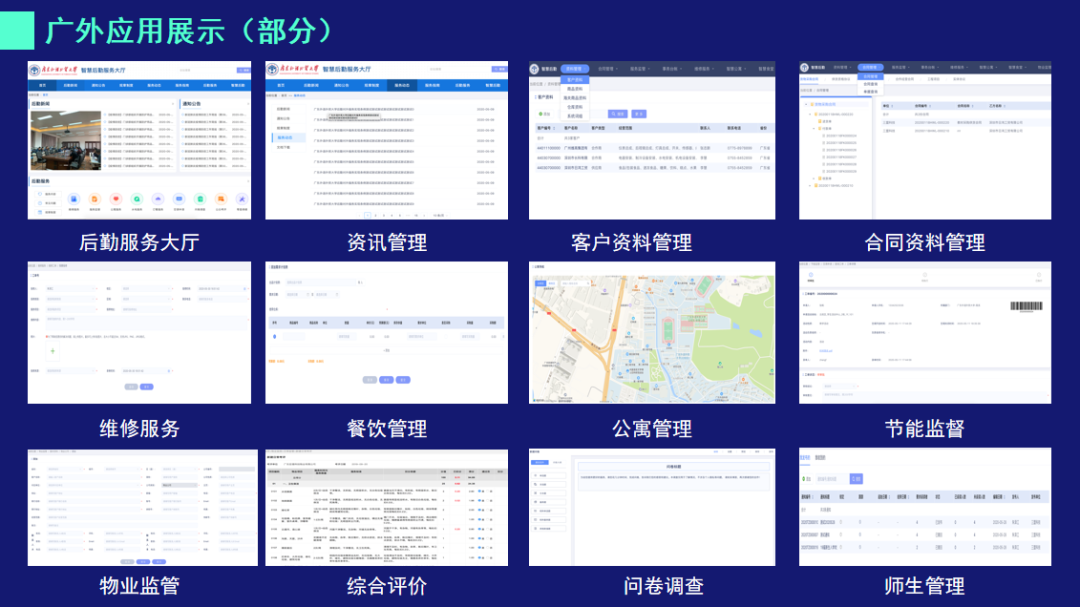Viewport: 1080px width, 607px height.
Task: Click the first blue service icon under 后勤服务
Action: (73, 199)
